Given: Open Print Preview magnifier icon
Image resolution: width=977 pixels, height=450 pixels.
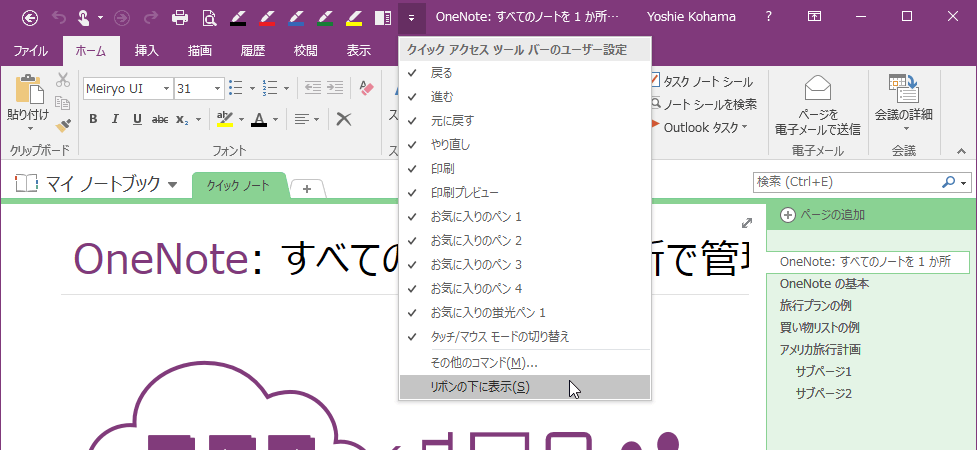Looking at the screenshot, I should [x=209, y=17].
